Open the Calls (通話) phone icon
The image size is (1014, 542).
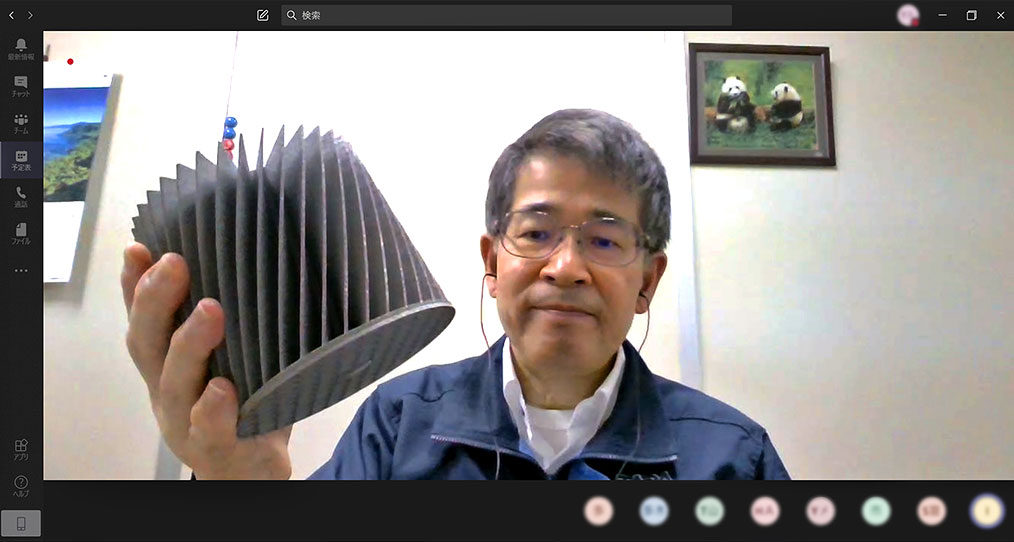coord(21,196)
